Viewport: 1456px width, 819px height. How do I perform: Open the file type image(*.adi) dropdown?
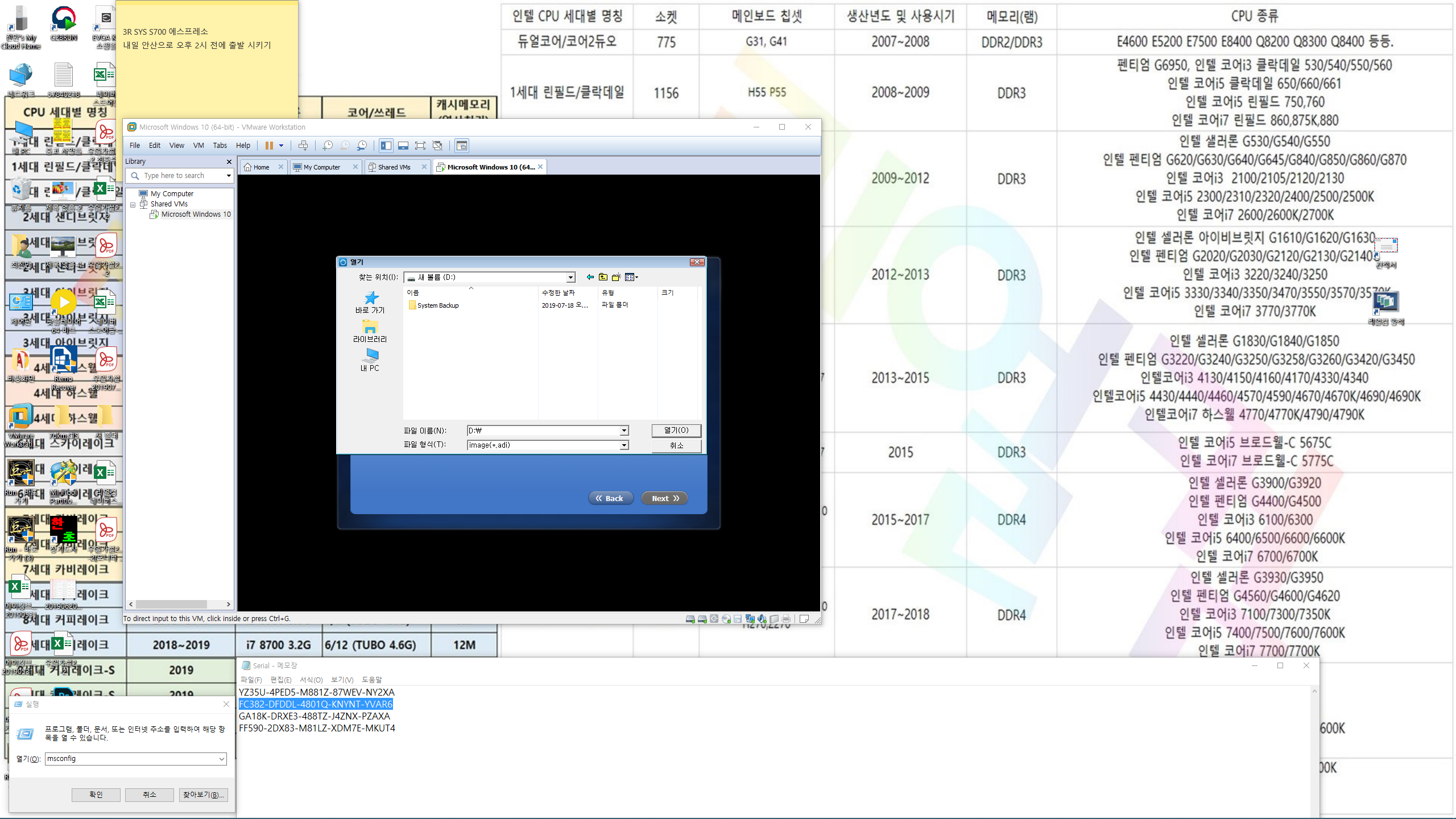pos(624,445)
